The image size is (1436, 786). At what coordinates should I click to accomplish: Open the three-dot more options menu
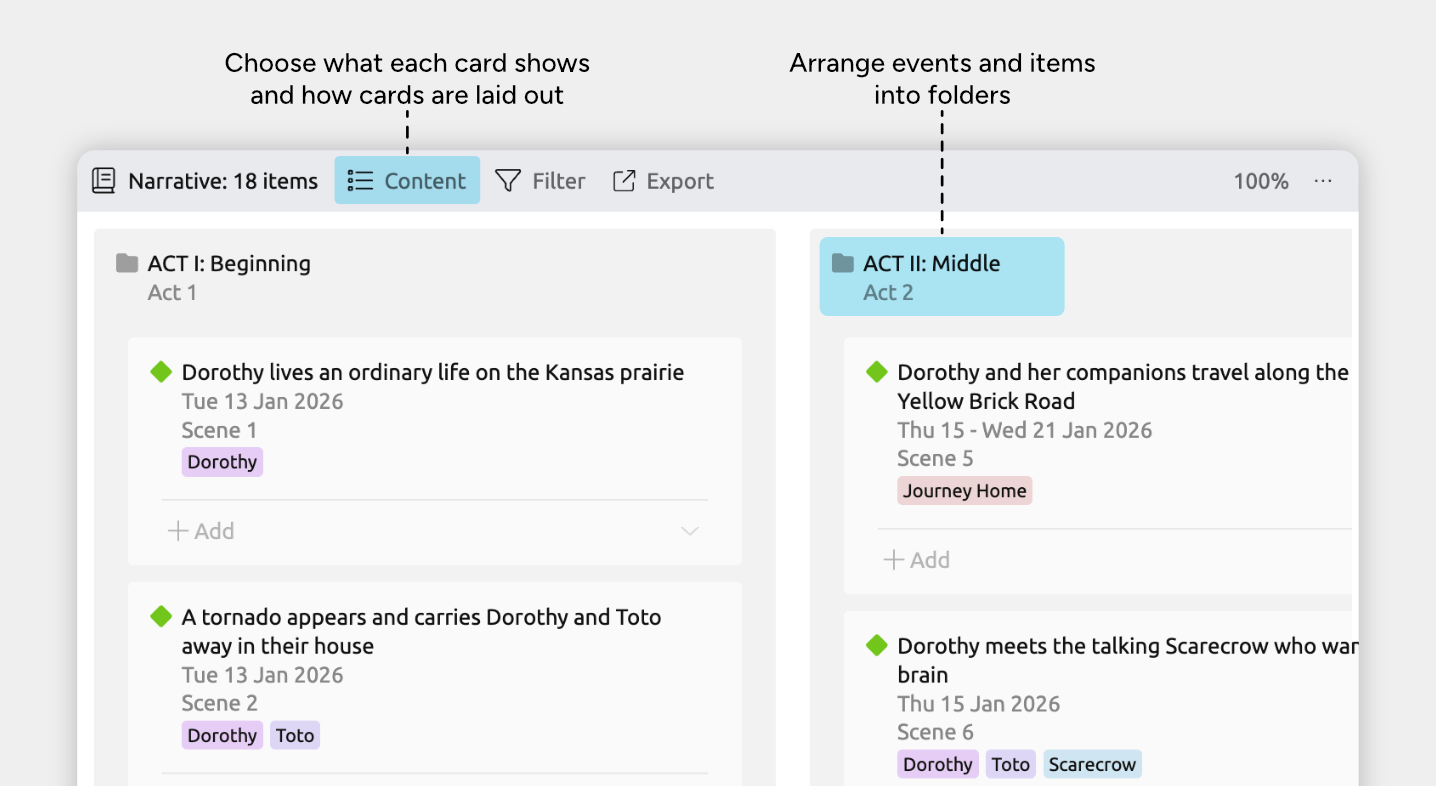point(1323,181)
